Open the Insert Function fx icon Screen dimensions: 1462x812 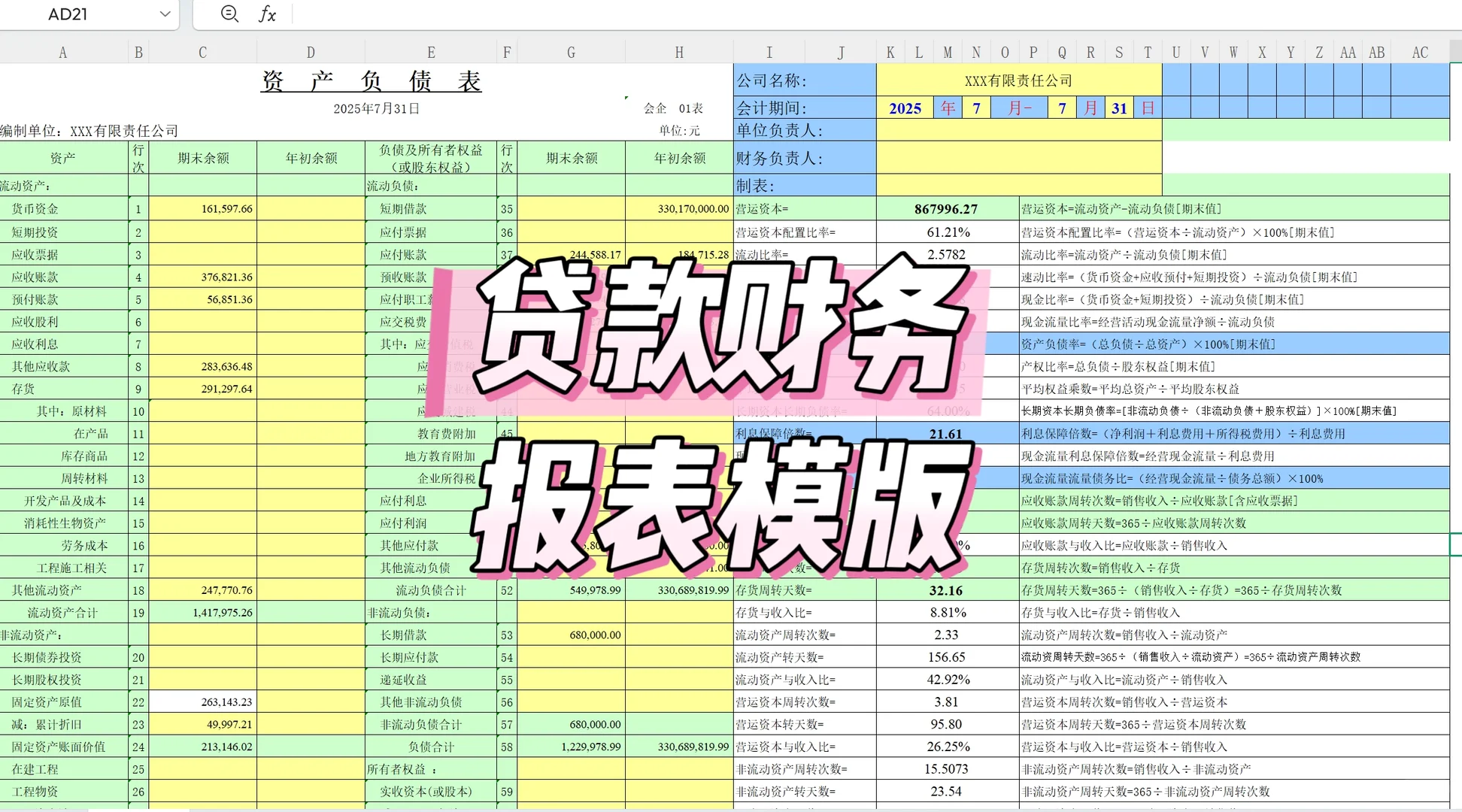(x=267, y=14)
